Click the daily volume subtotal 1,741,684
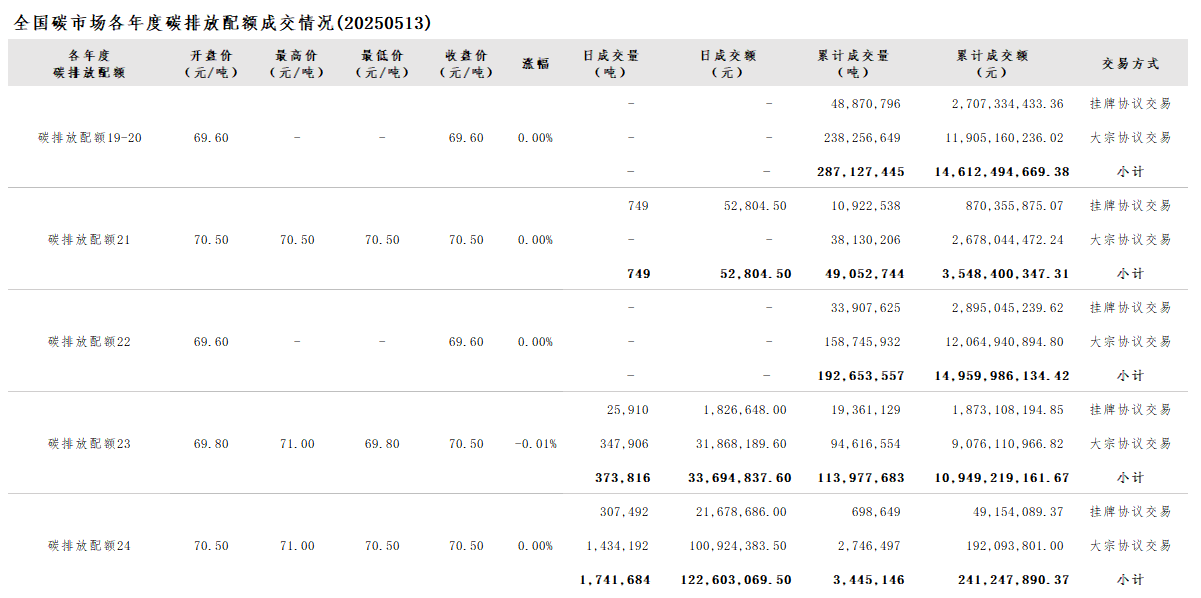Viewport: 1201px width, 598px height. [615, 580]
